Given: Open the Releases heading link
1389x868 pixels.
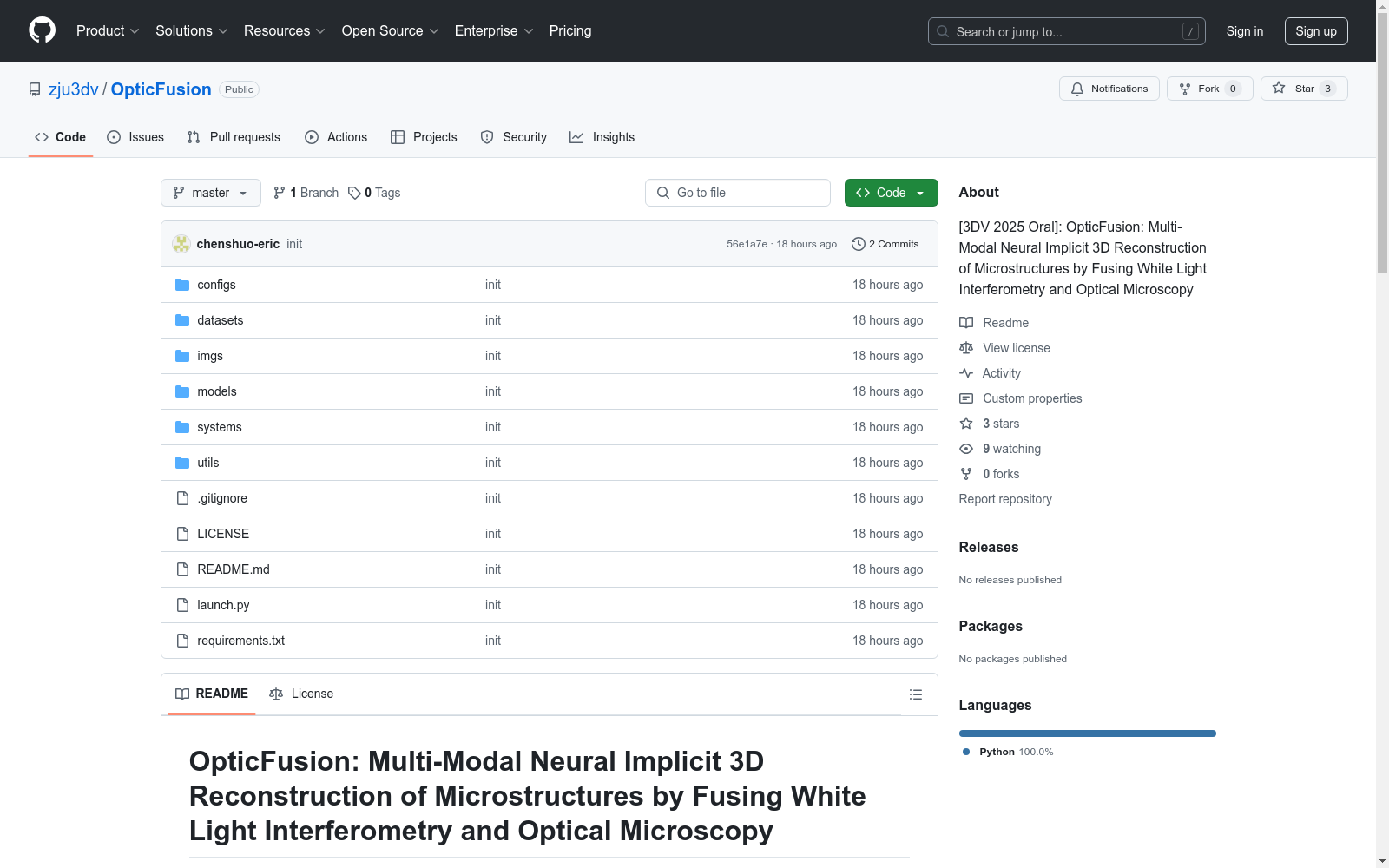Looking at the screenshot, I should click(x=989, y=547).
